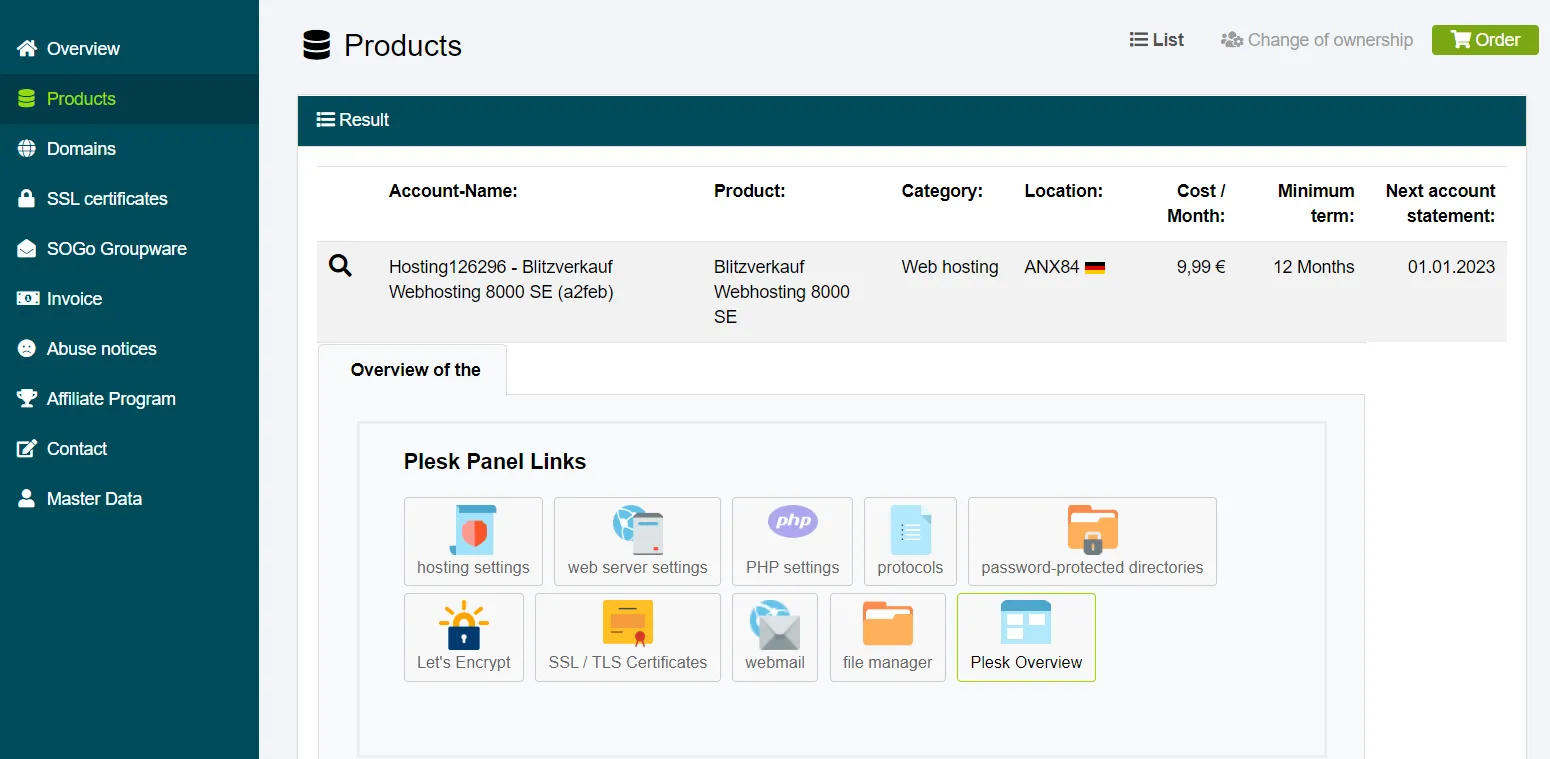Image resolution: width=1550 pixels, height=759 pixels.
Task: Click the 12 Months term value
Action: click(x=1314, y=267)
